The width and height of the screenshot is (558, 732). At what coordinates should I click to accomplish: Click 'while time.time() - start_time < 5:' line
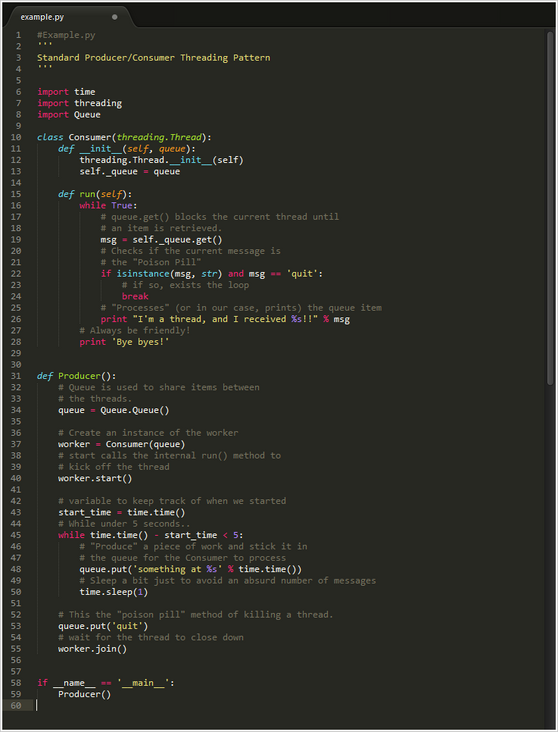[151, 535]
